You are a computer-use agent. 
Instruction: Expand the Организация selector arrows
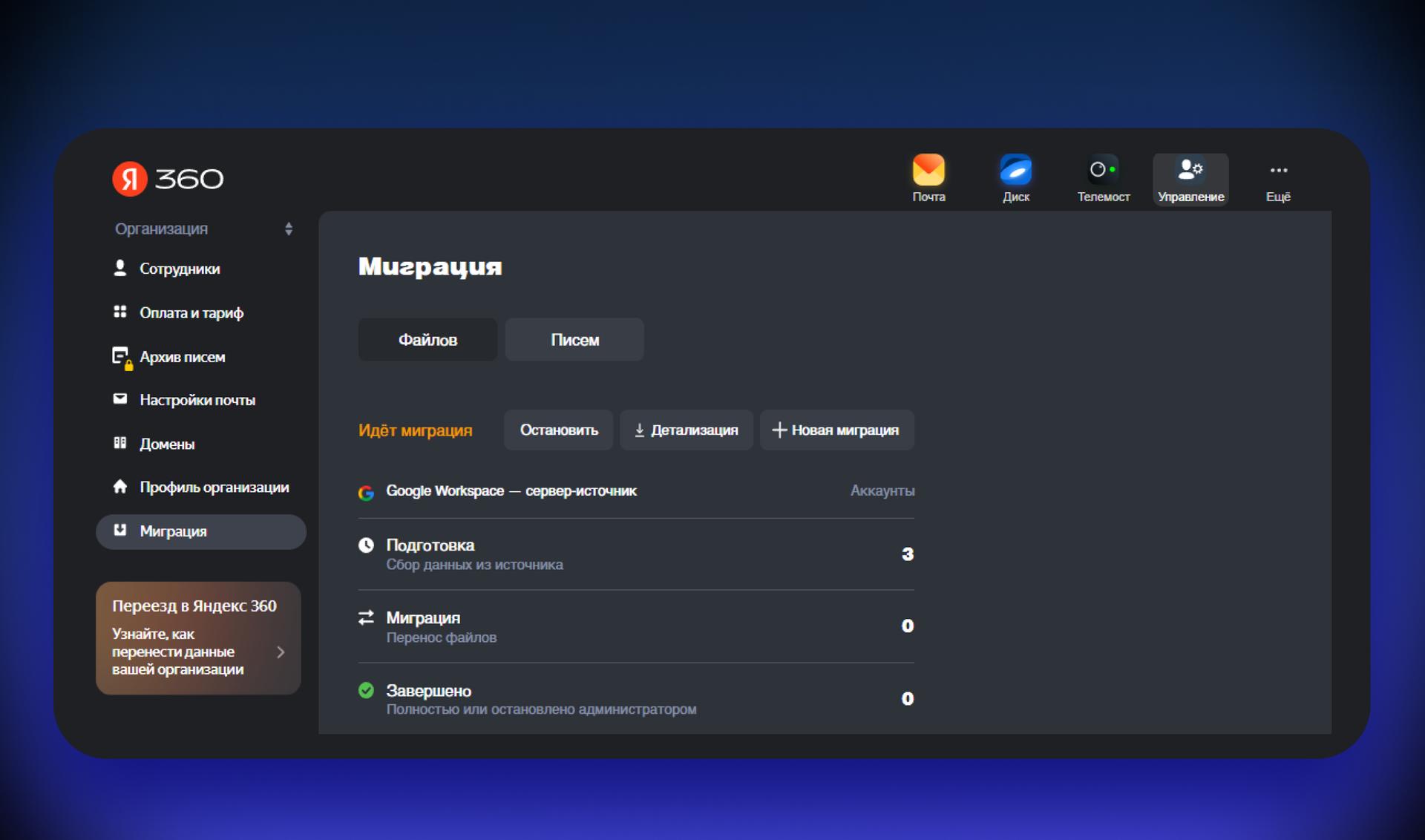coord(289,229)
